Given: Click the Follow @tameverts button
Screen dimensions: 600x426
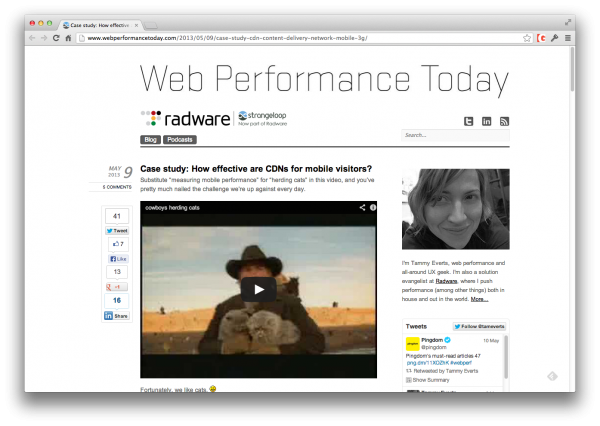Looking at the screenshot, I should [479, 326].
